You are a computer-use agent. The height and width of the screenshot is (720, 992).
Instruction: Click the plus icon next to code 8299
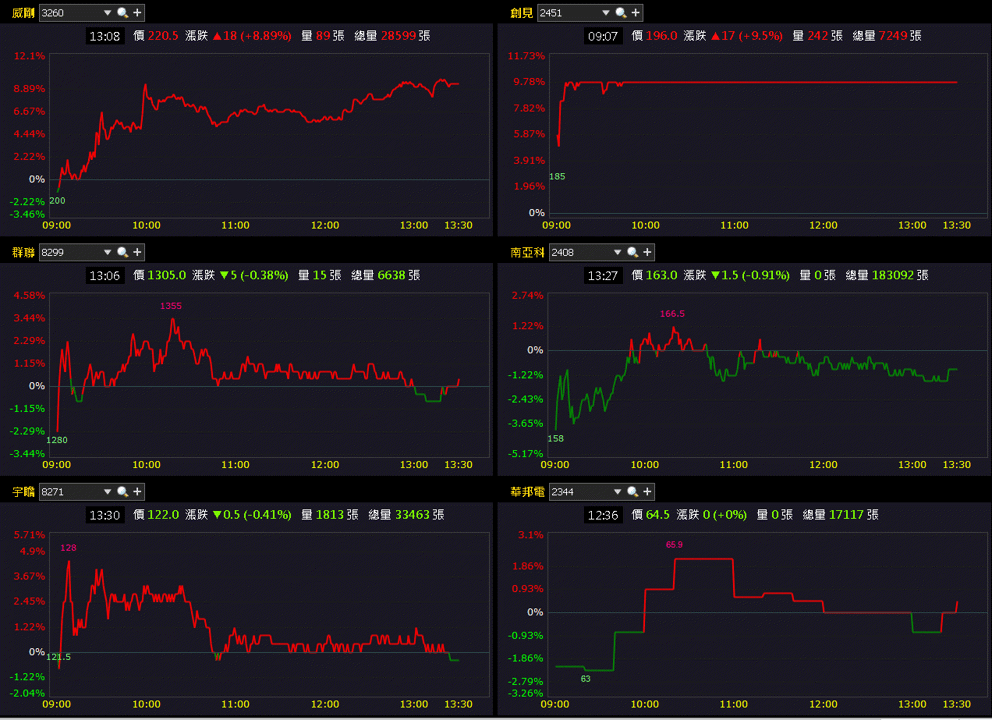[137, 252]
